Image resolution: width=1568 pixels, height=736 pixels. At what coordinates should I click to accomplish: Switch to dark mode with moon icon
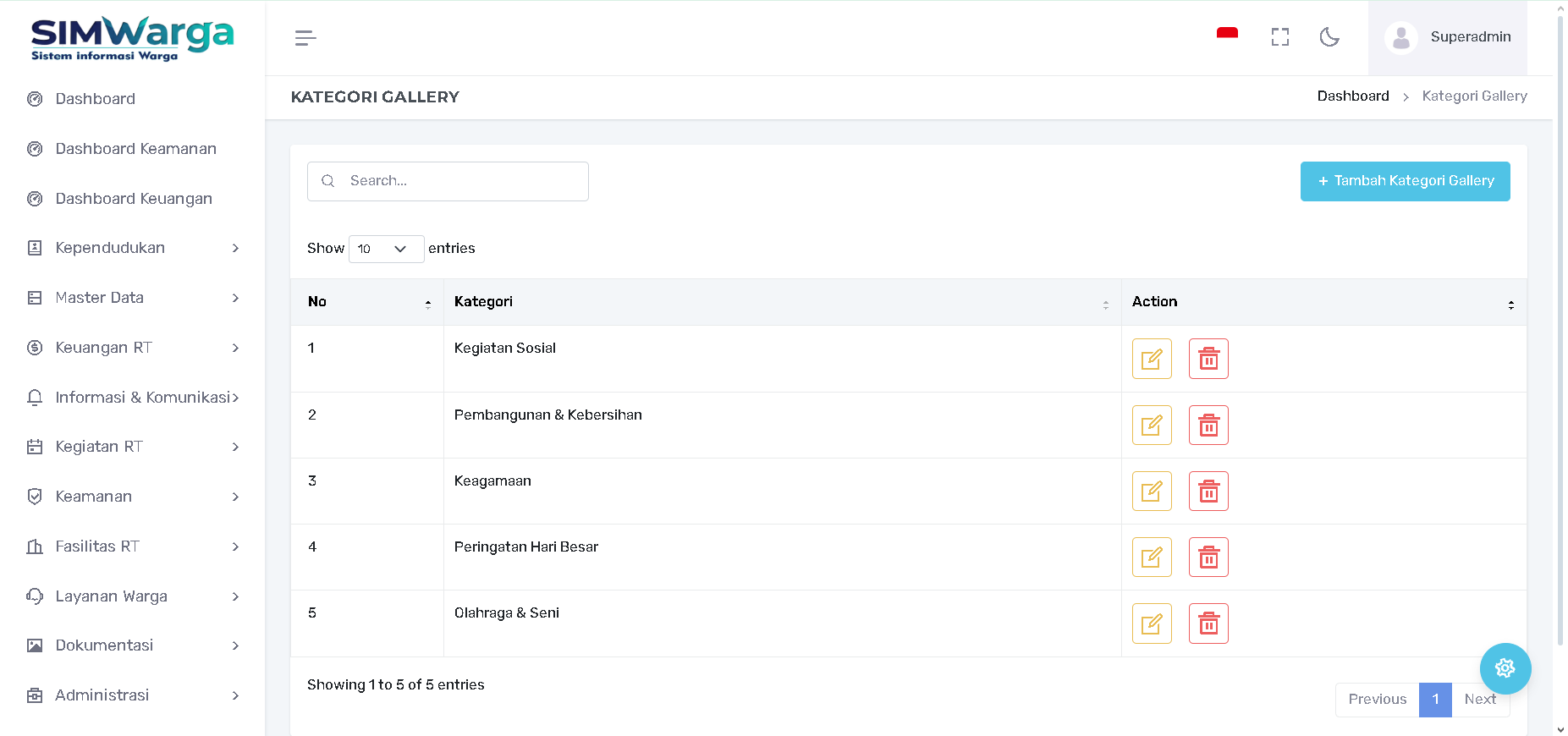pos(1329,37)
